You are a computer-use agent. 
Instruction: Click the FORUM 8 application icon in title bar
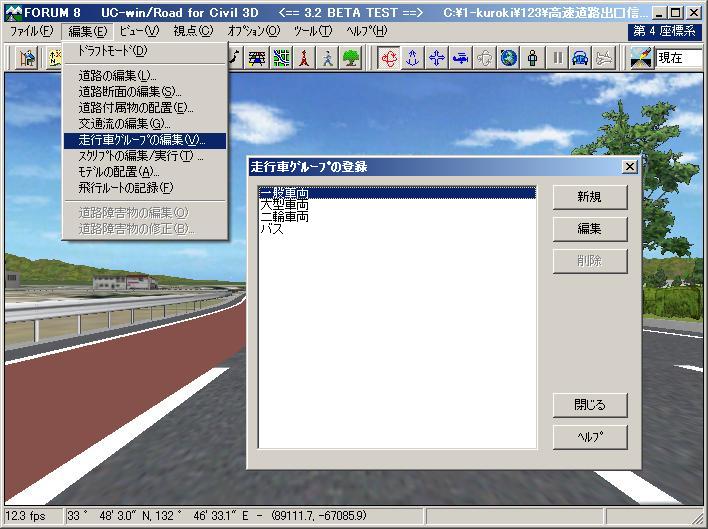14,13
